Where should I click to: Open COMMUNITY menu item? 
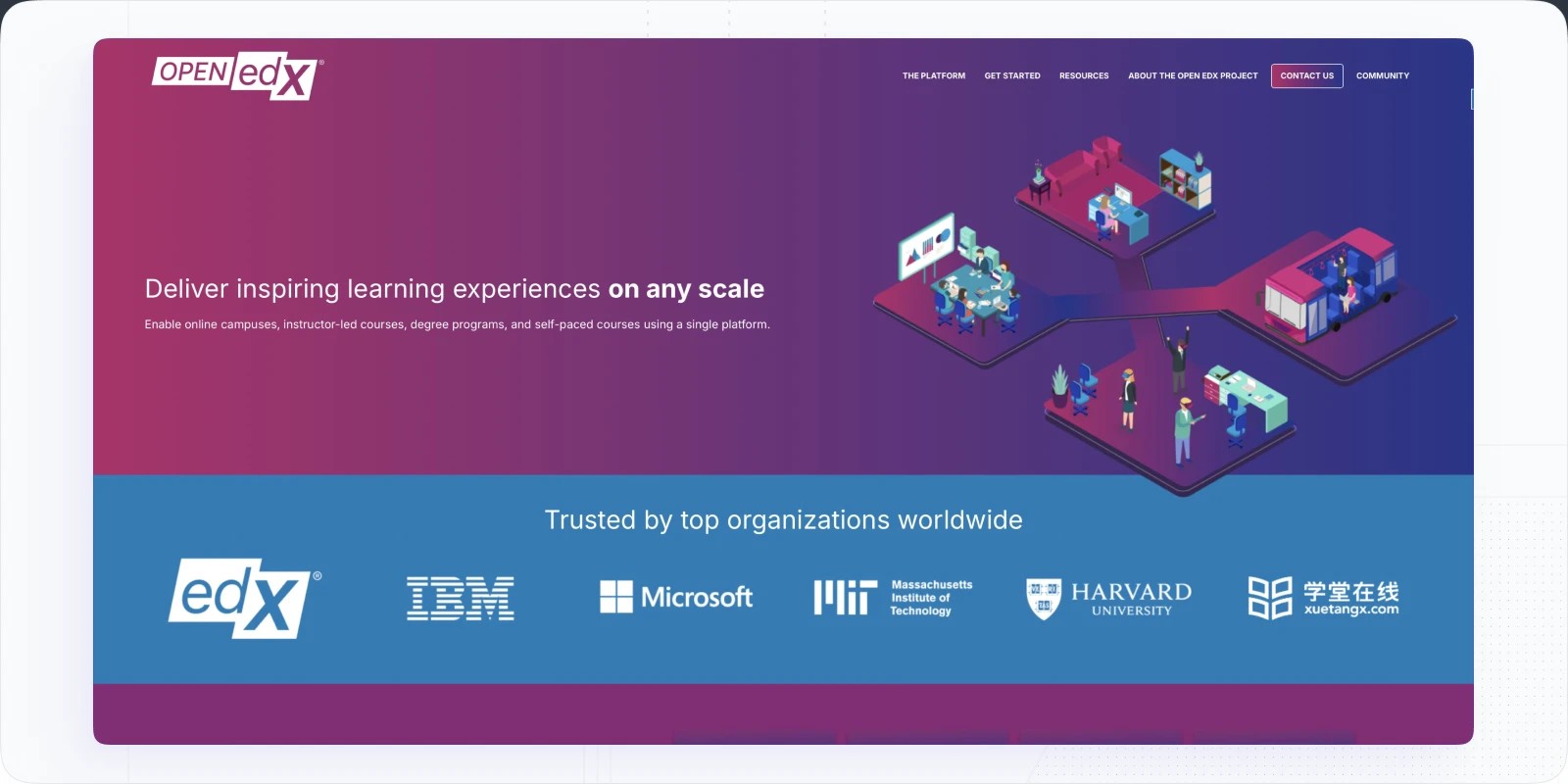click(x=1383, y=75)
